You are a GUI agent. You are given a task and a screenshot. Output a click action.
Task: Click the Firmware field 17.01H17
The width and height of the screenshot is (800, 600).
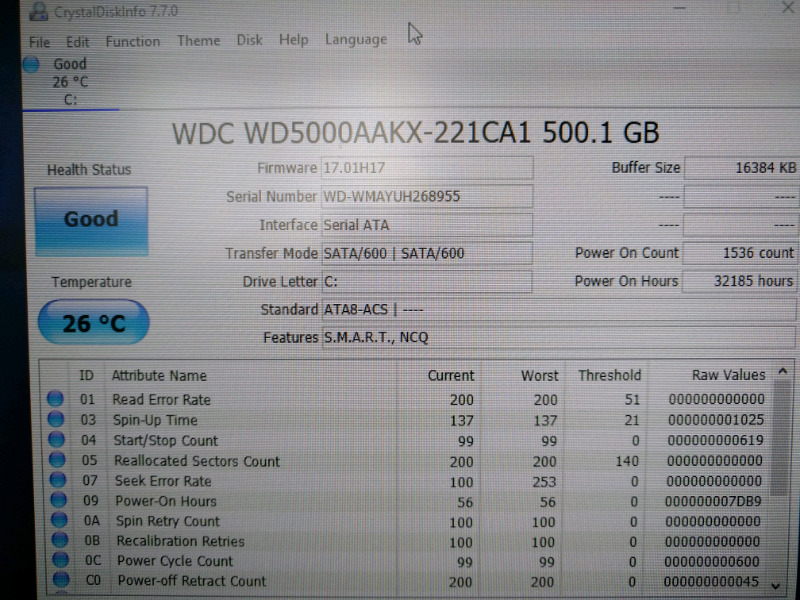pos(427,168)
